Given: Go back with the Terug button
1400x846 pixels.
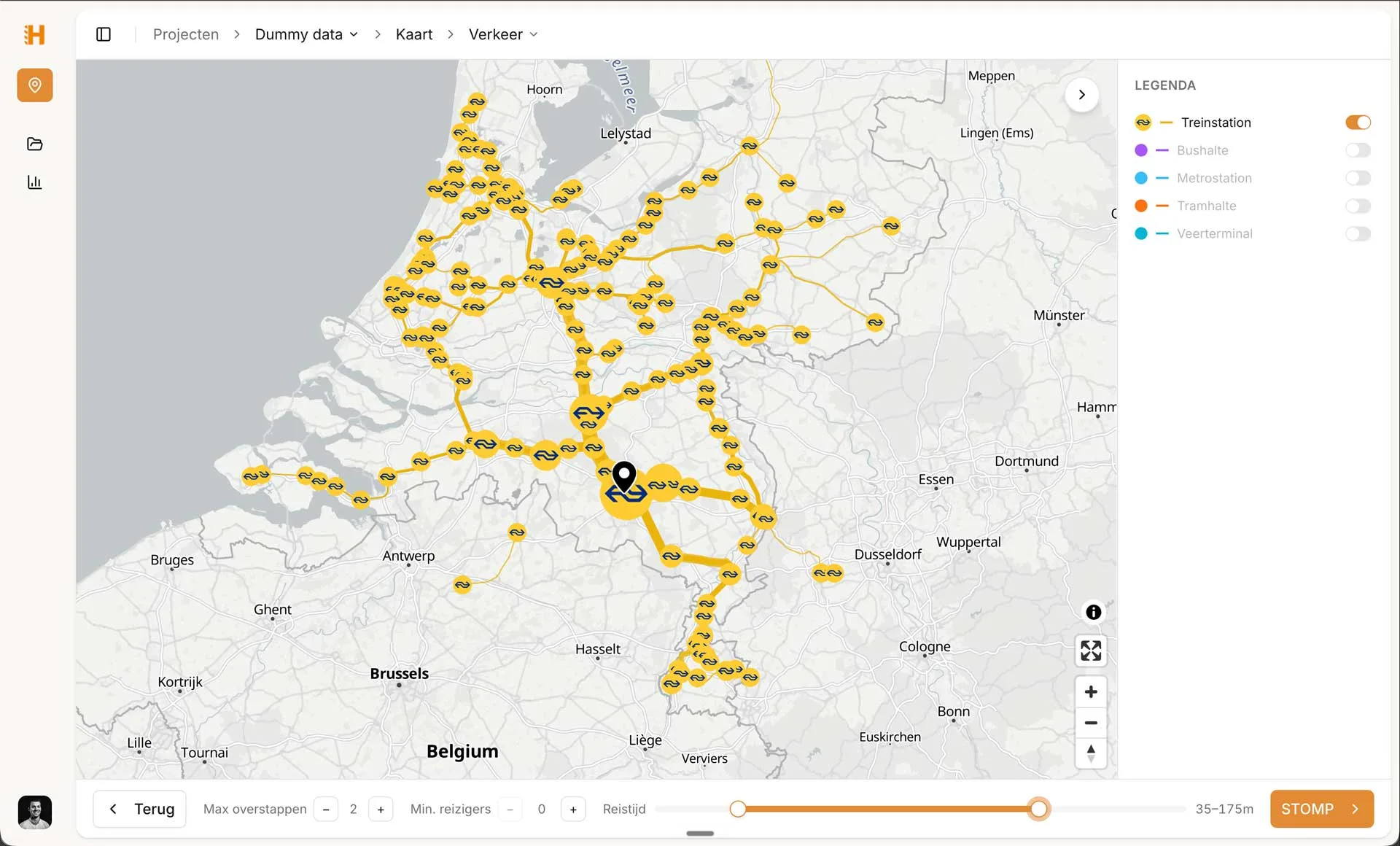Looking at the screenshot, I should pos(140,809).
